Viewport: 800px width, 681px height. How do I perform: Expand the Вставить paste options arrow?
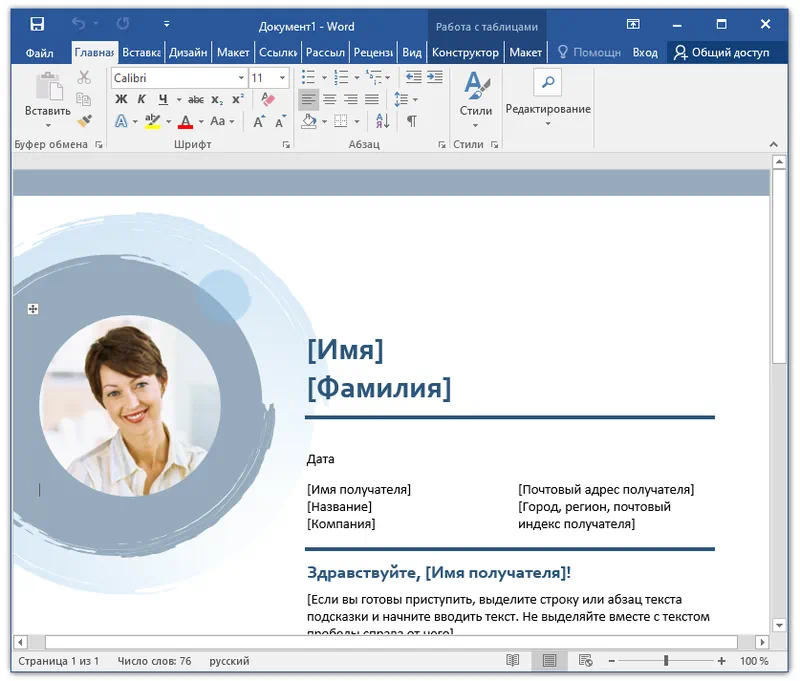[48, 125]
